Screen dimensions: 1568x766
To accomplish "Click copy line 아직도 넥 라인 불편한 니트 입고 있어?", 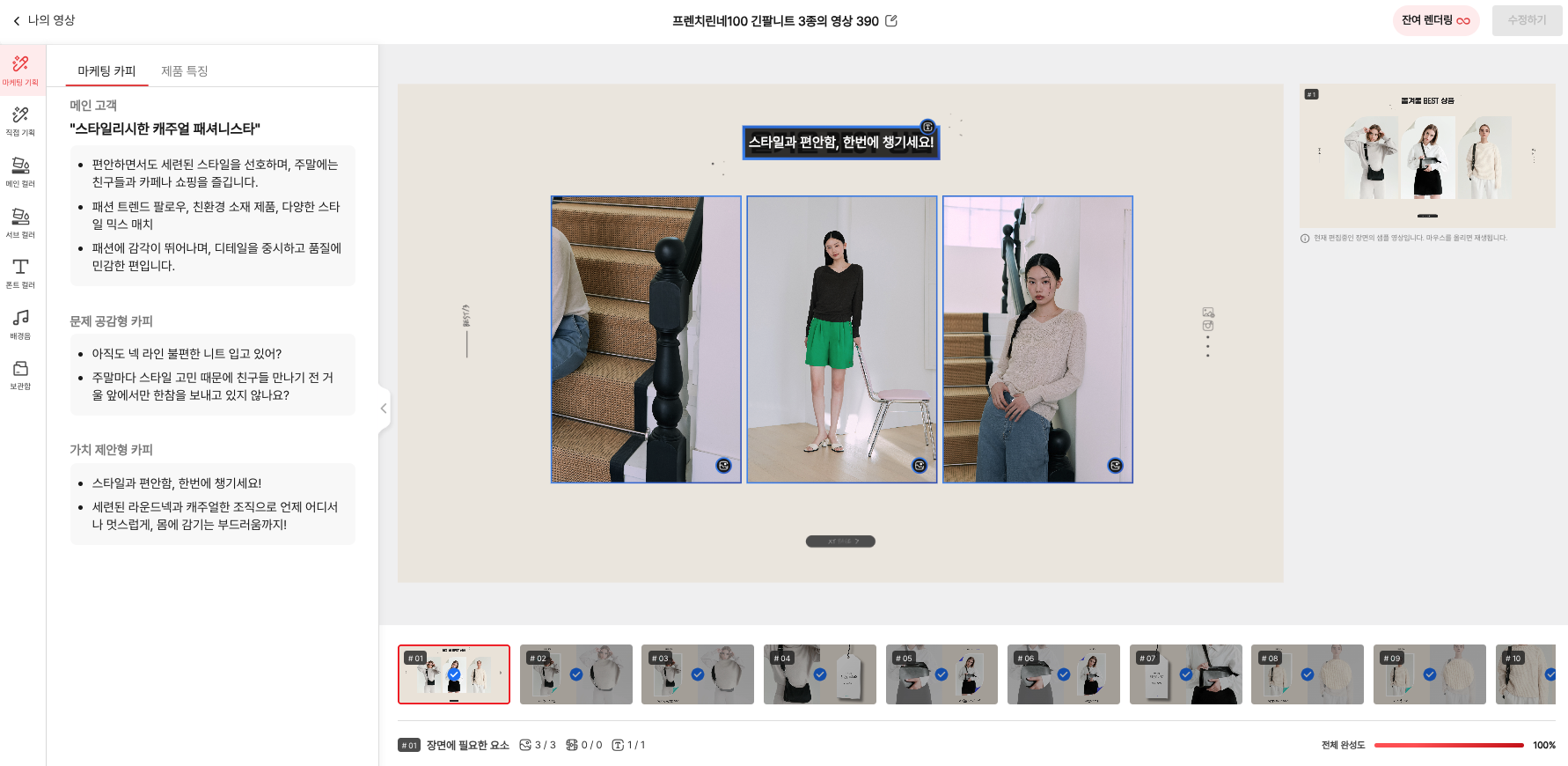I will coord(187,354).
